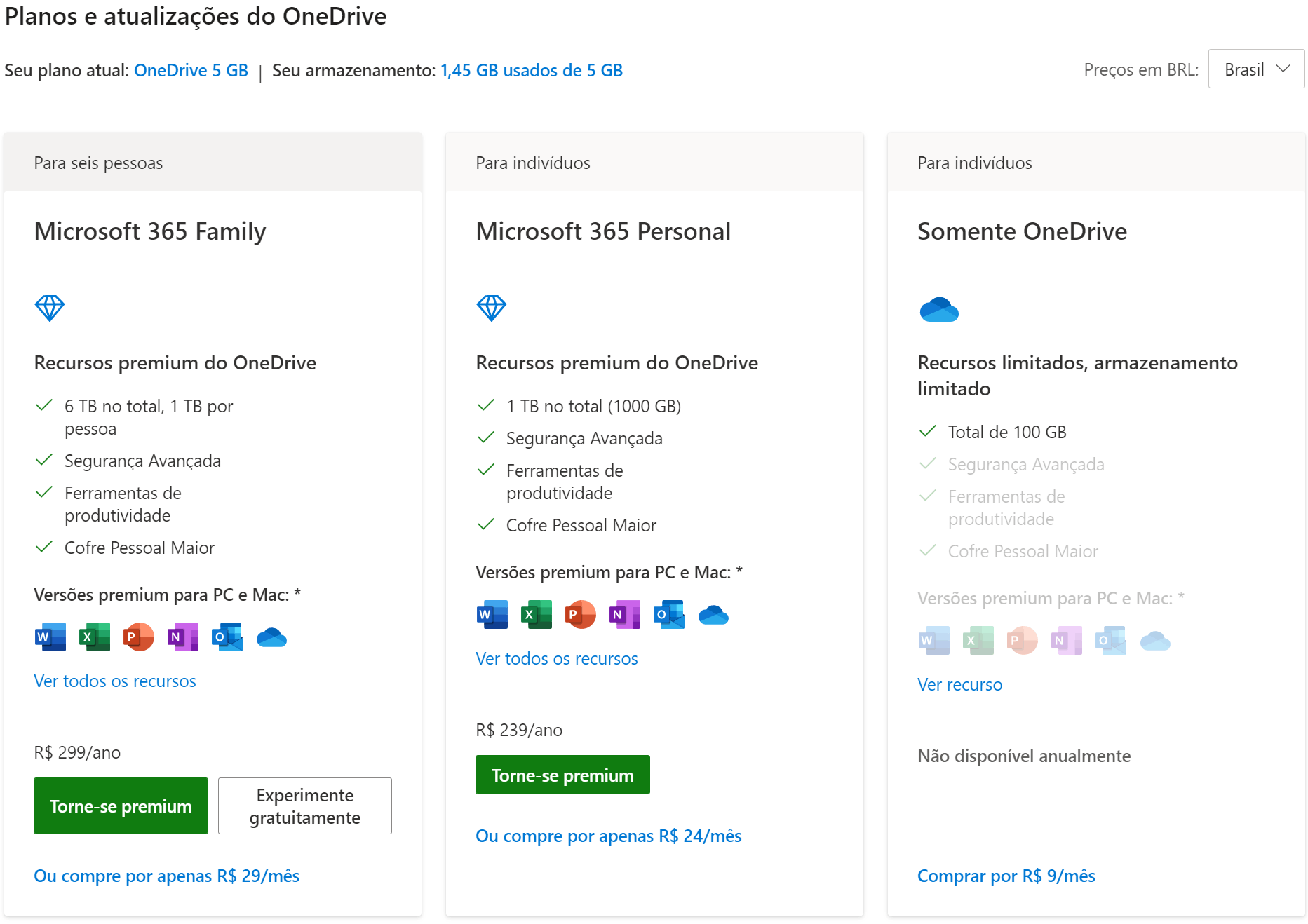Click the Outlook icon in Microsoft 365 Family

[227, 637]
